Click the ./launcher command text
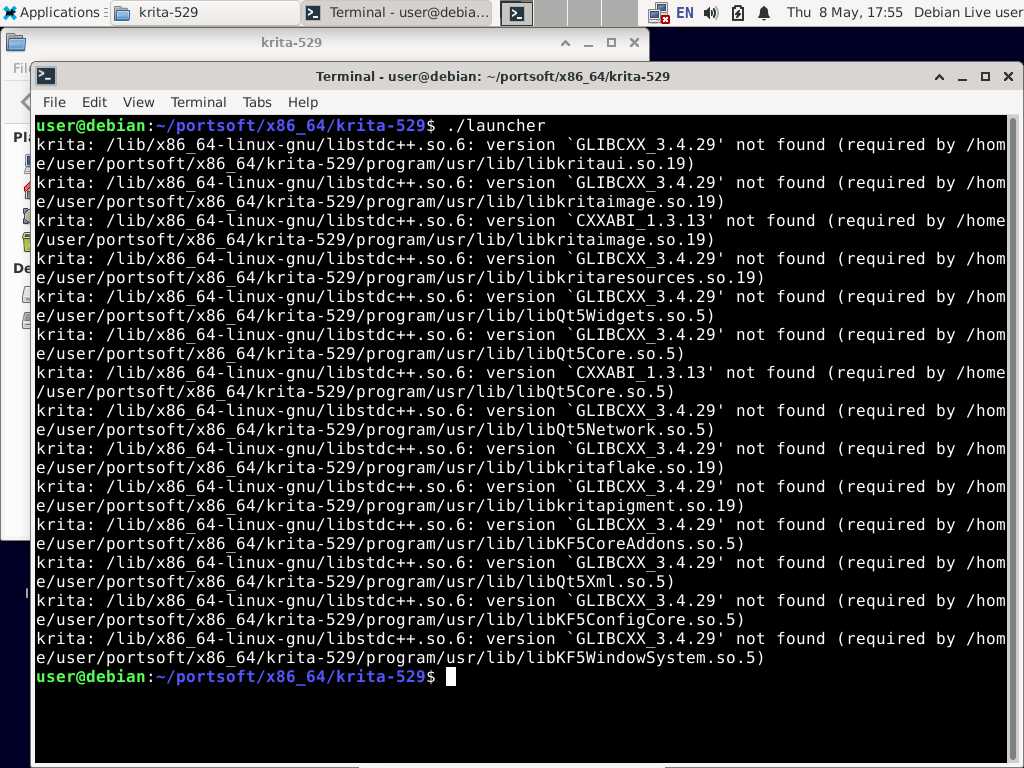 tap(496, 125)
